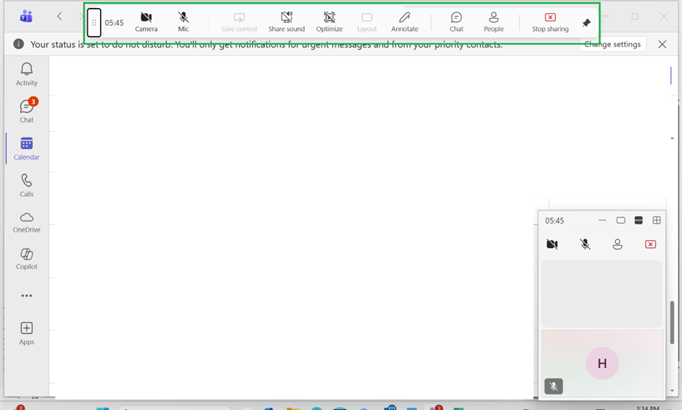This screenshot has height=410, width=682.
Task: Switch mini window to single view layout
Action: (621, 220)
